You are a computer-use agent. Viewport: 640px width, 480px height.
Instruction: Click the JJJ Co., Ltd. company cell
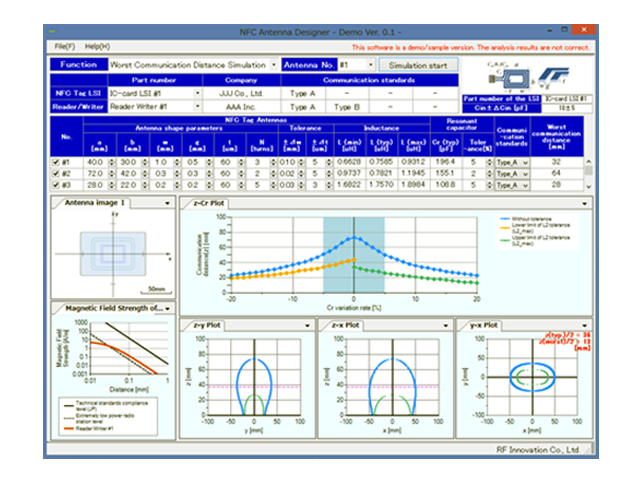point(241,93)
